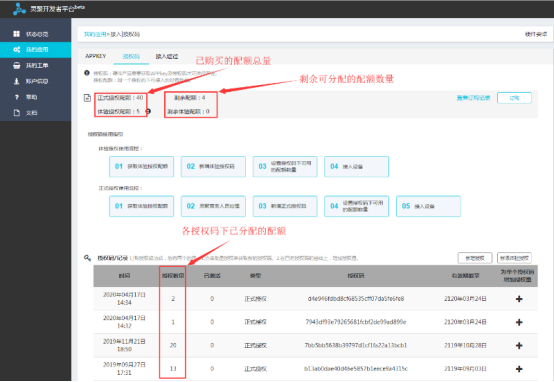Click the person icon account info item
Screen dimensions: 554x382
tap(17, 81)
